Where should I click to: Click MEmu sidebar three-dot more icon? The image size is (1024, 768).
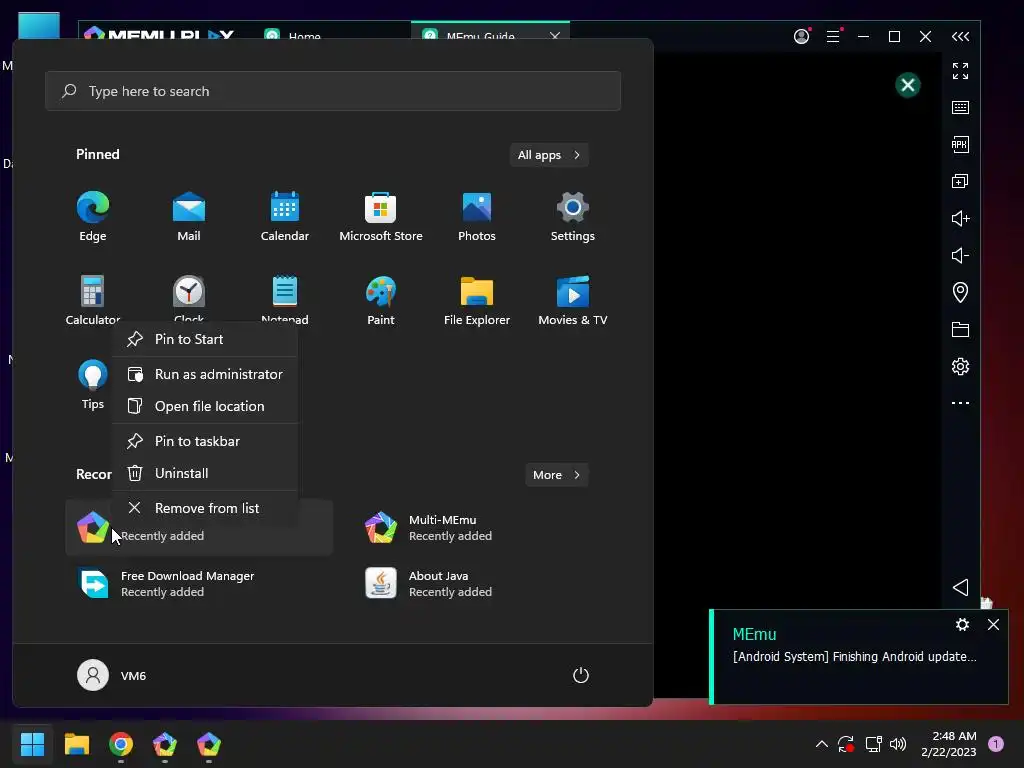(x=960, y=403)
